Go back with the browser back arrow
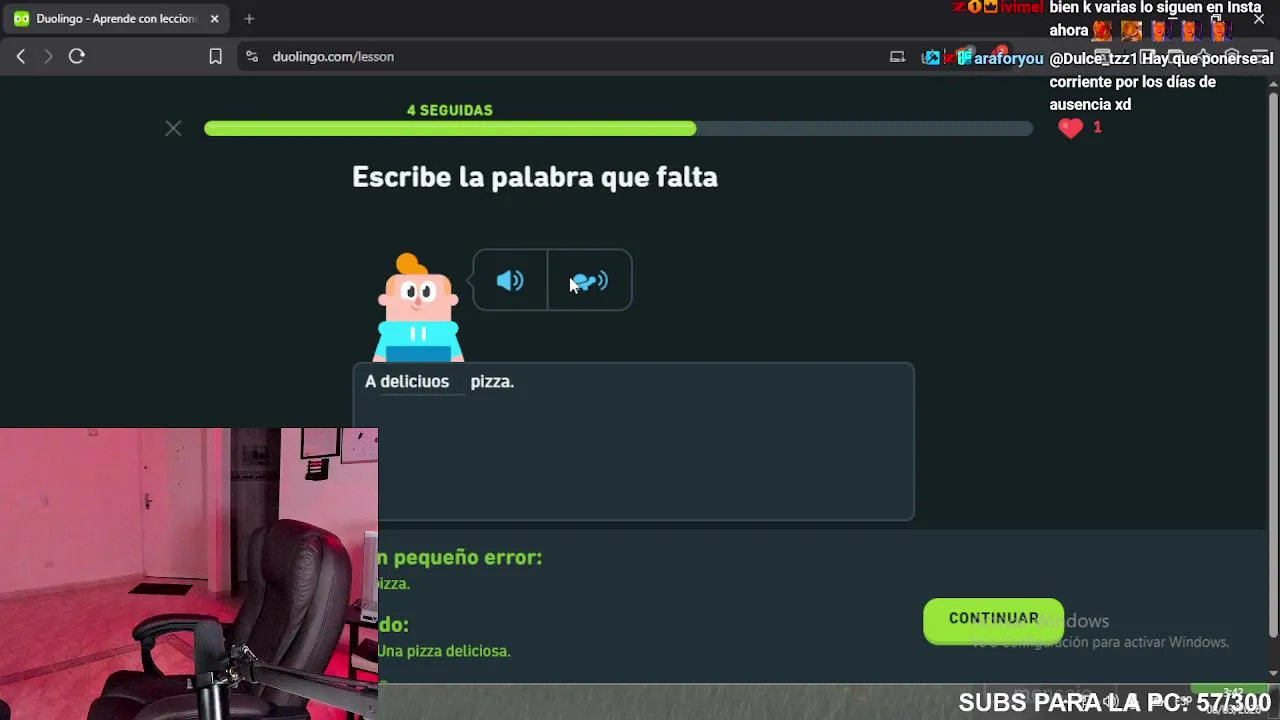 (21, 57)
